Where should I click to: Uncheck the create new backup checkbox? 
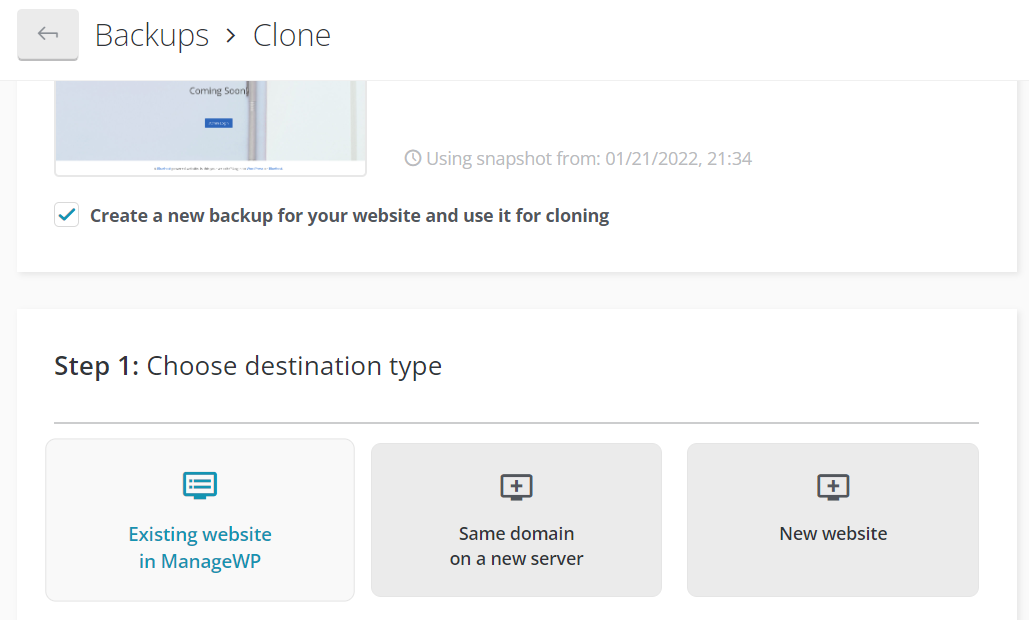pyautogui.click(x=67, y=215)
